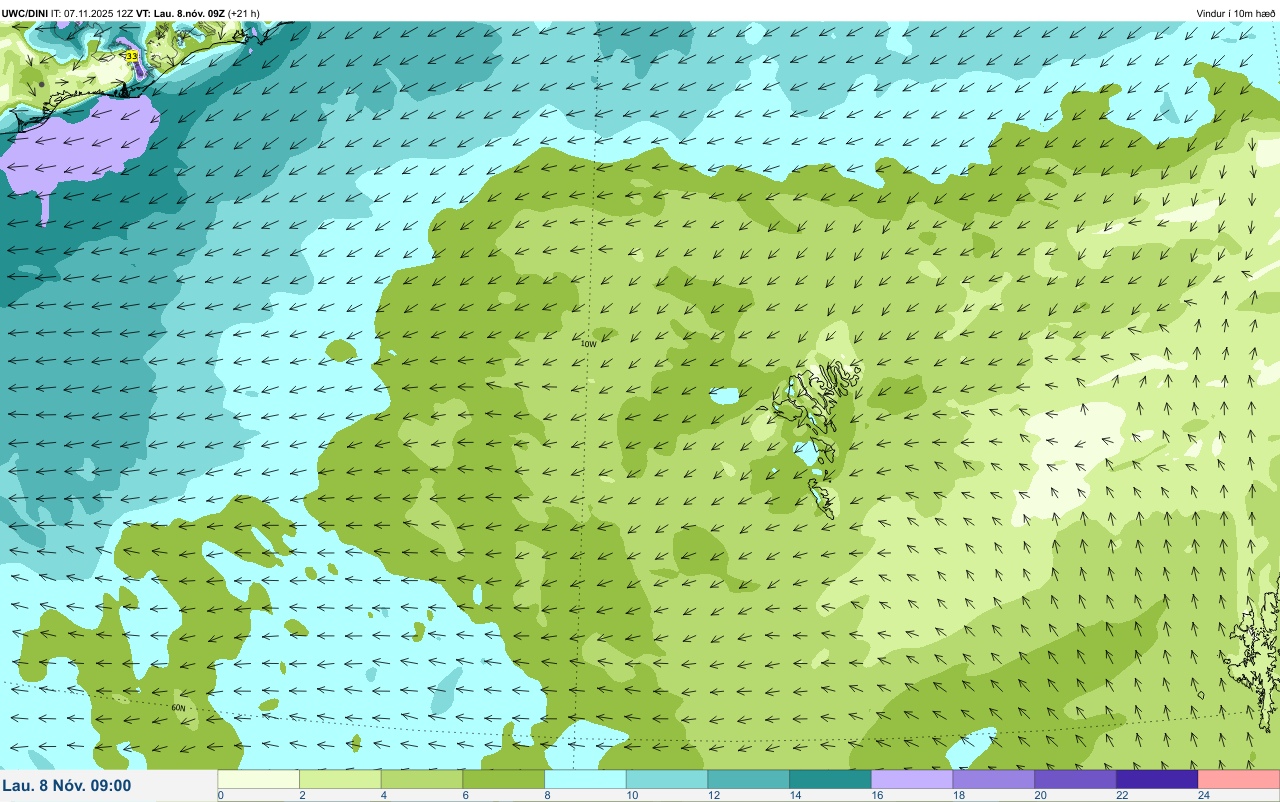Click the "UWC/DINI" model label
The height and width of the screenshot is (802, 1280).
25,13
